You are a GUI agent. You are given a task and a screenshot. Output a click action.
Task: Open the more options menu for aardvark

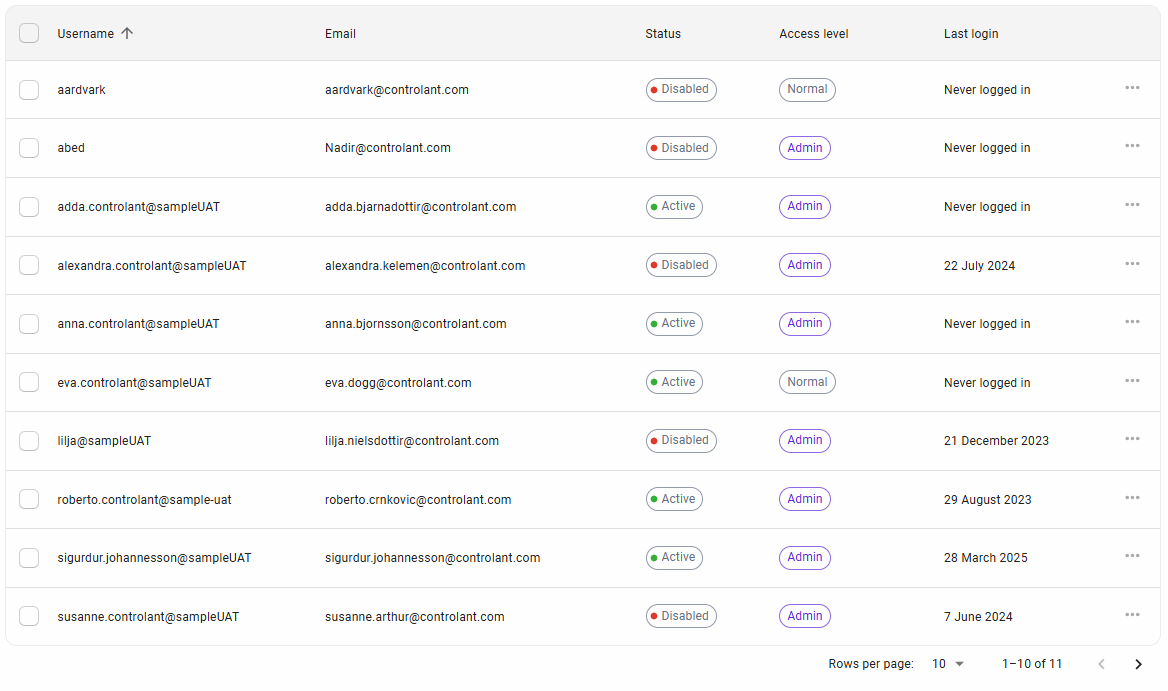pyautogui.click(x=1132, y=88)
